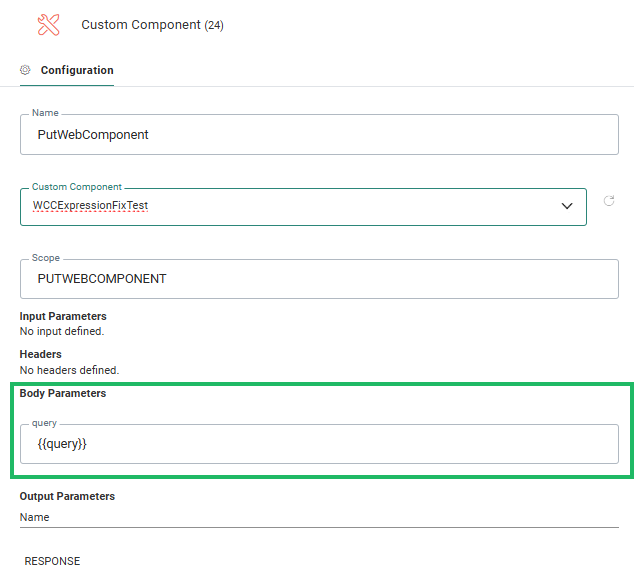The image size is (634, 586).
Task: Switch to the Configuration tab
Action: tap(76, 70)
